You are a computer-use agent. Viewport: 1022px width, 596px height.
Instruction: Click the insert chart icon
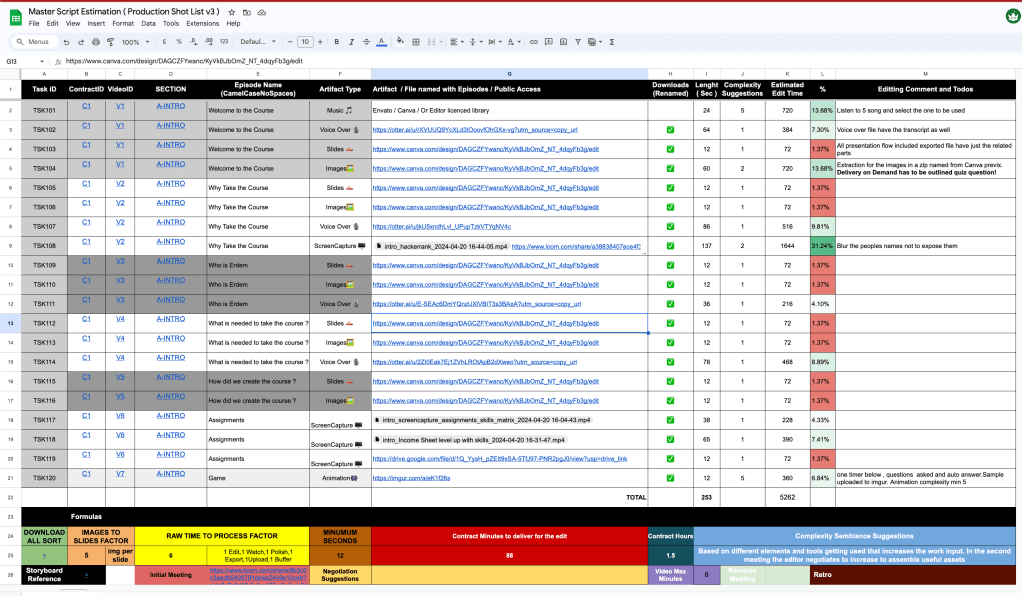click(563, 42)
